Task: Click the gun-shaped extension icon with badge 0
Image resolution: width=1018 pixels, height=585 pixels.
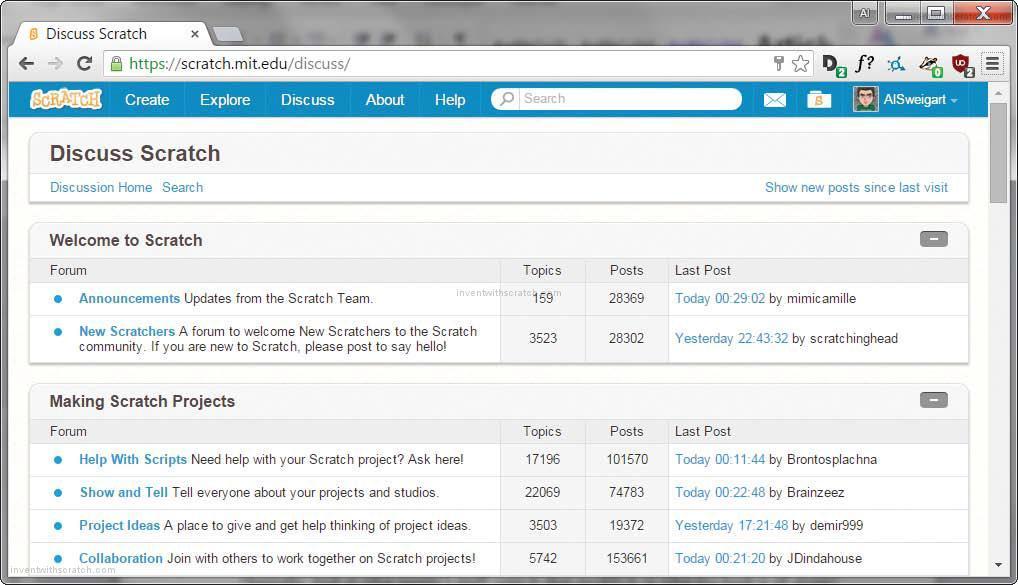Action: [930, 65]
